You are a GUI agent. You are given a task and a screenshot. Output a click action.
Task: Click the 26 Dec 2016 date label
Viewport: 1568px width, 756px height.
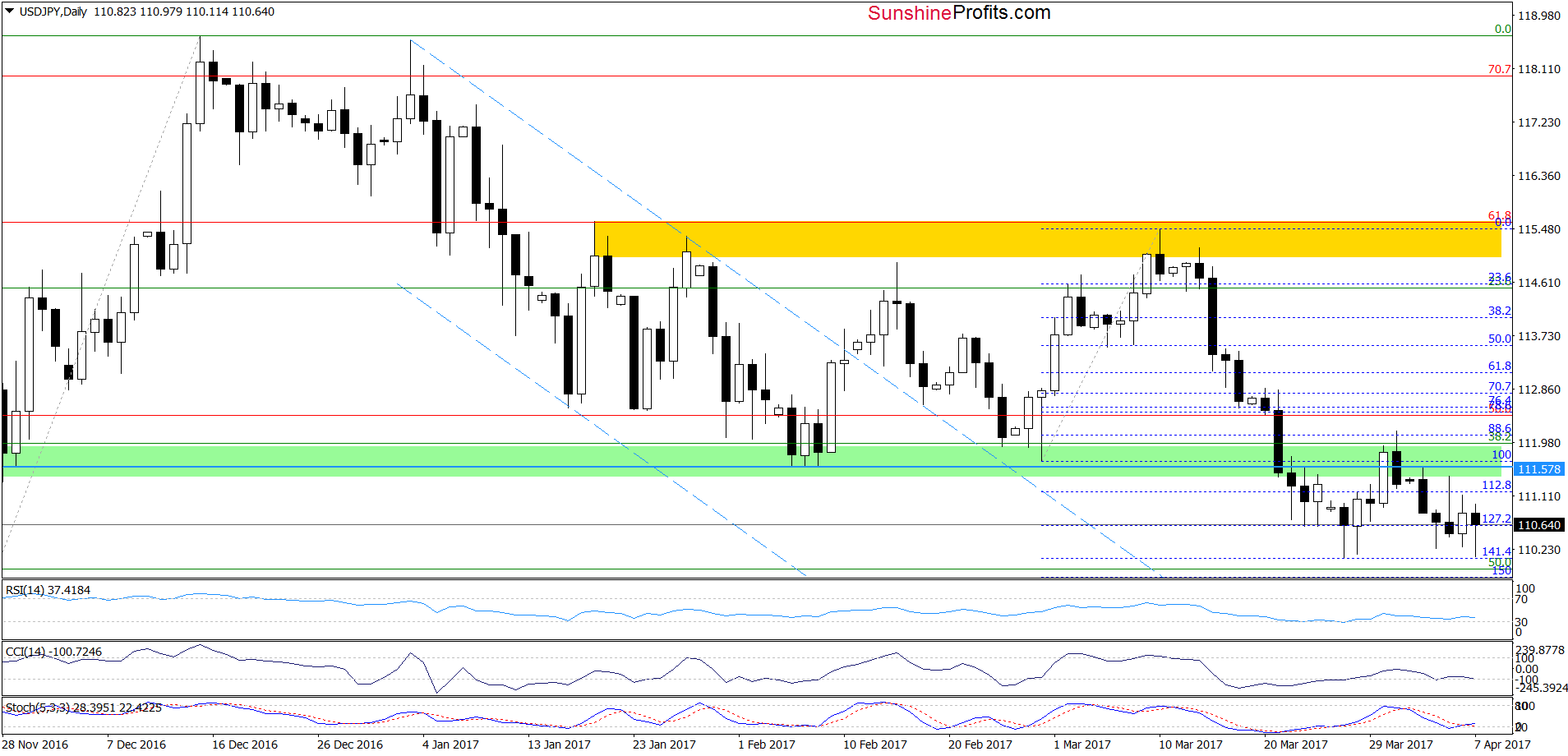pos(350,744)
